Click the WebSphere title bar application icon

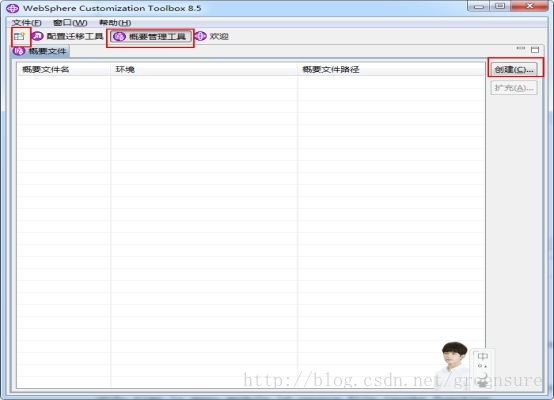pyautogui.click(x=13, y=8)
